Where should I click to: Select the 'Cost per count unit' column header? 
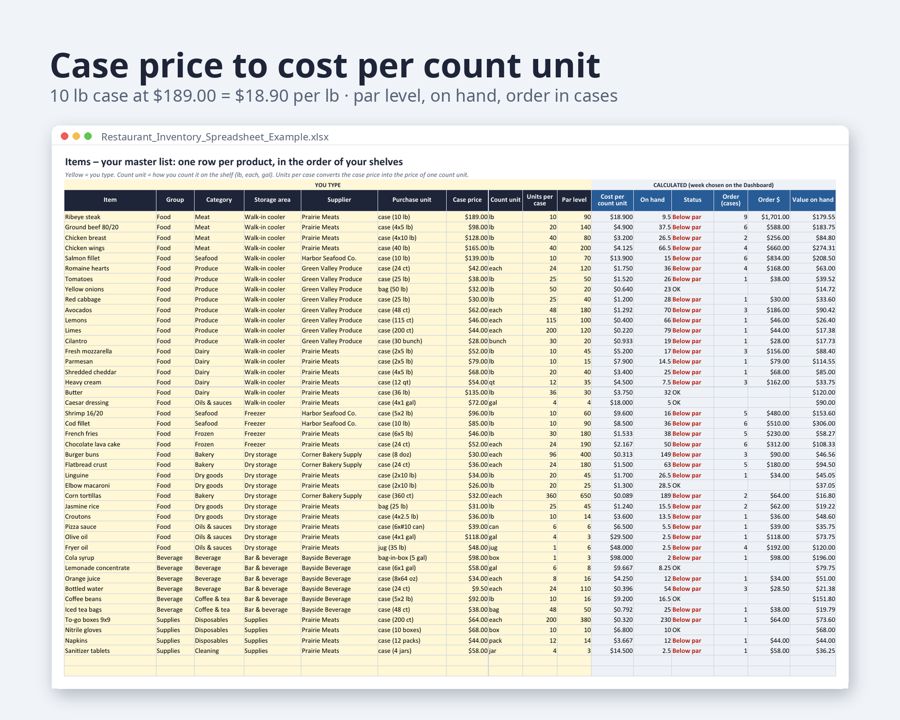coord(612,200)
